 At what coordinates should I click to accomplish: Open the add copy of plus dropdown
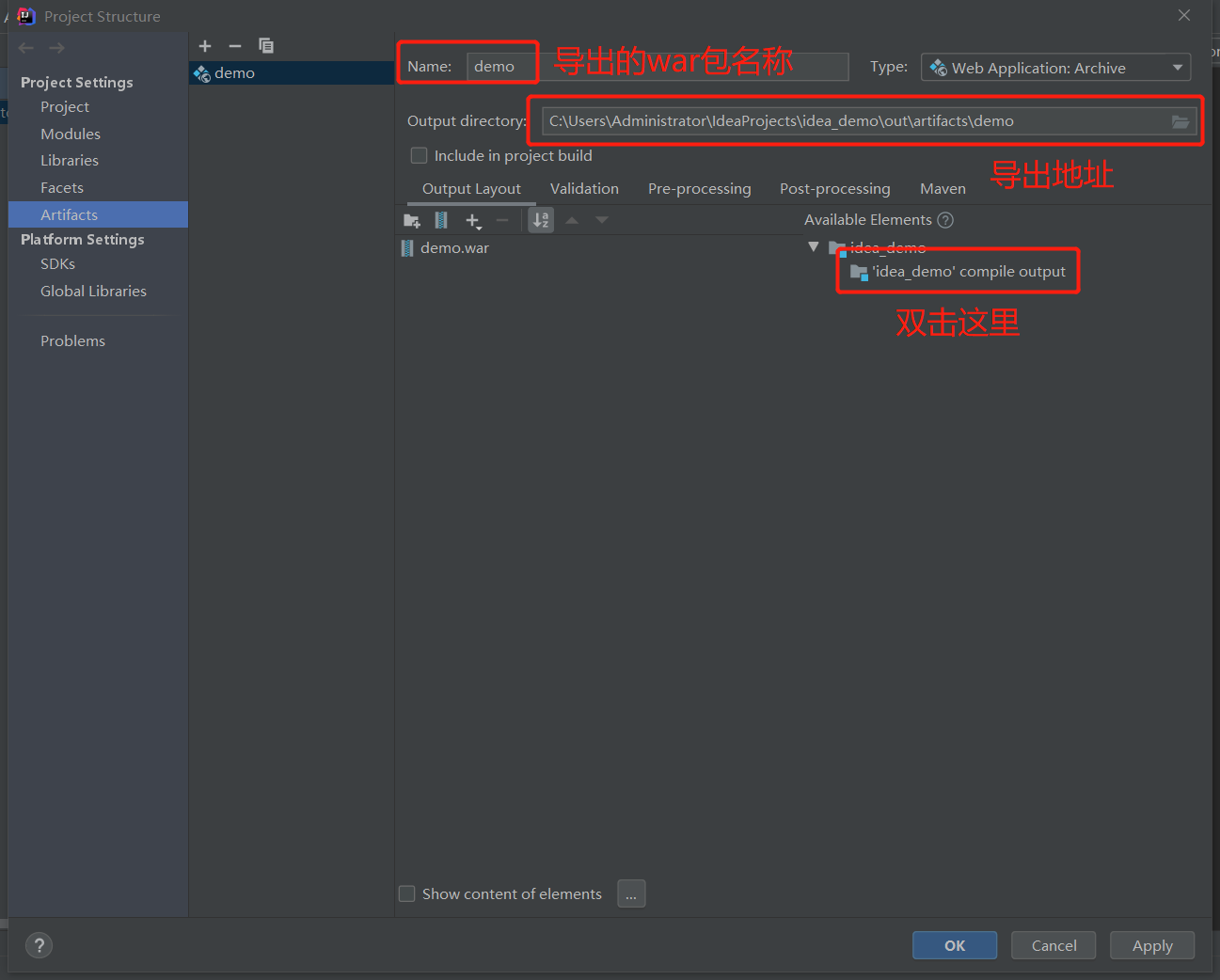pyautogui.click(x=473, y=220)
